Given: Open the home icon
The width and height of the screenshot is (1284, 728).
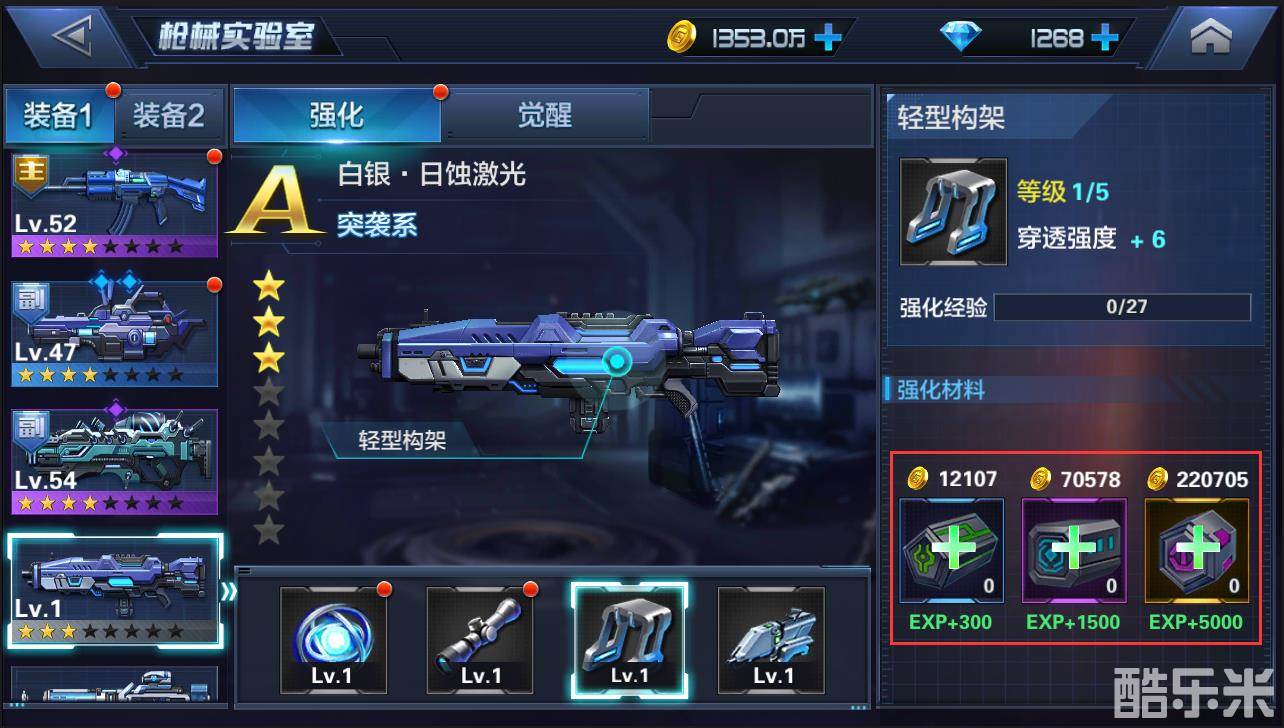Looking at the screenshot, I should pyautogui.click(x=1210, y=38).
